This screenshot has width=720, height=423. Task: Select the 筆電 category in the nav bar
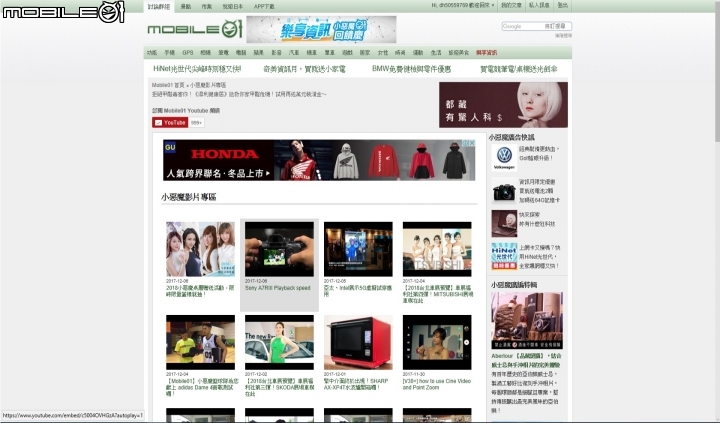pos(223,53)
